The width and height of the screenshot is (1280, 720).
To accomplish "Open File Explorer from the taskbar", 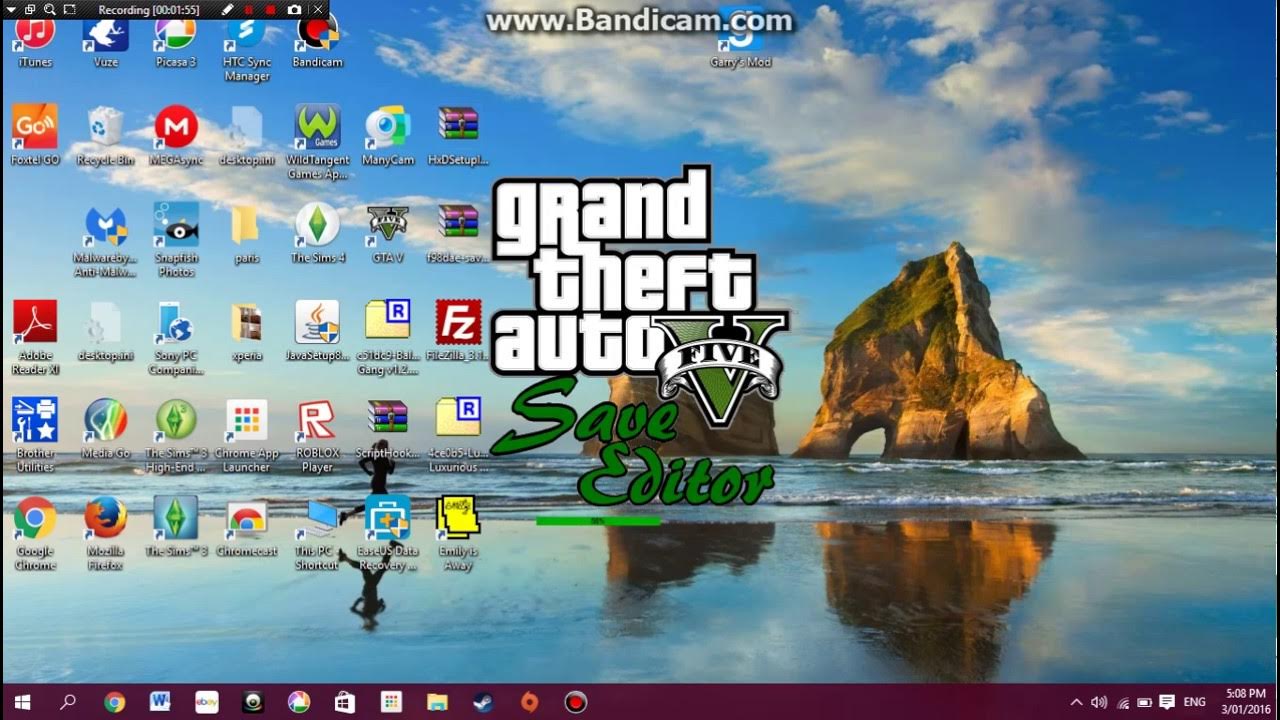I will [x=437, y=702].
